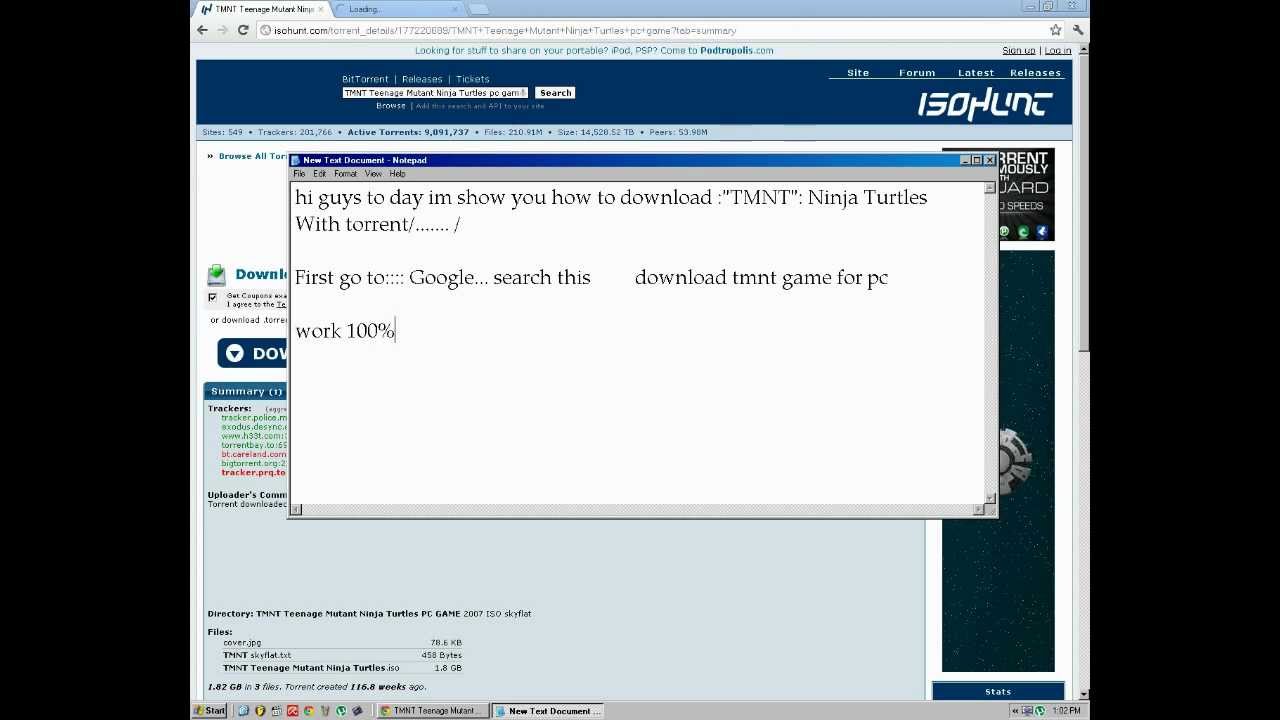Click the Sign up link
The image size is (1280, 720).
point(1019,51)
